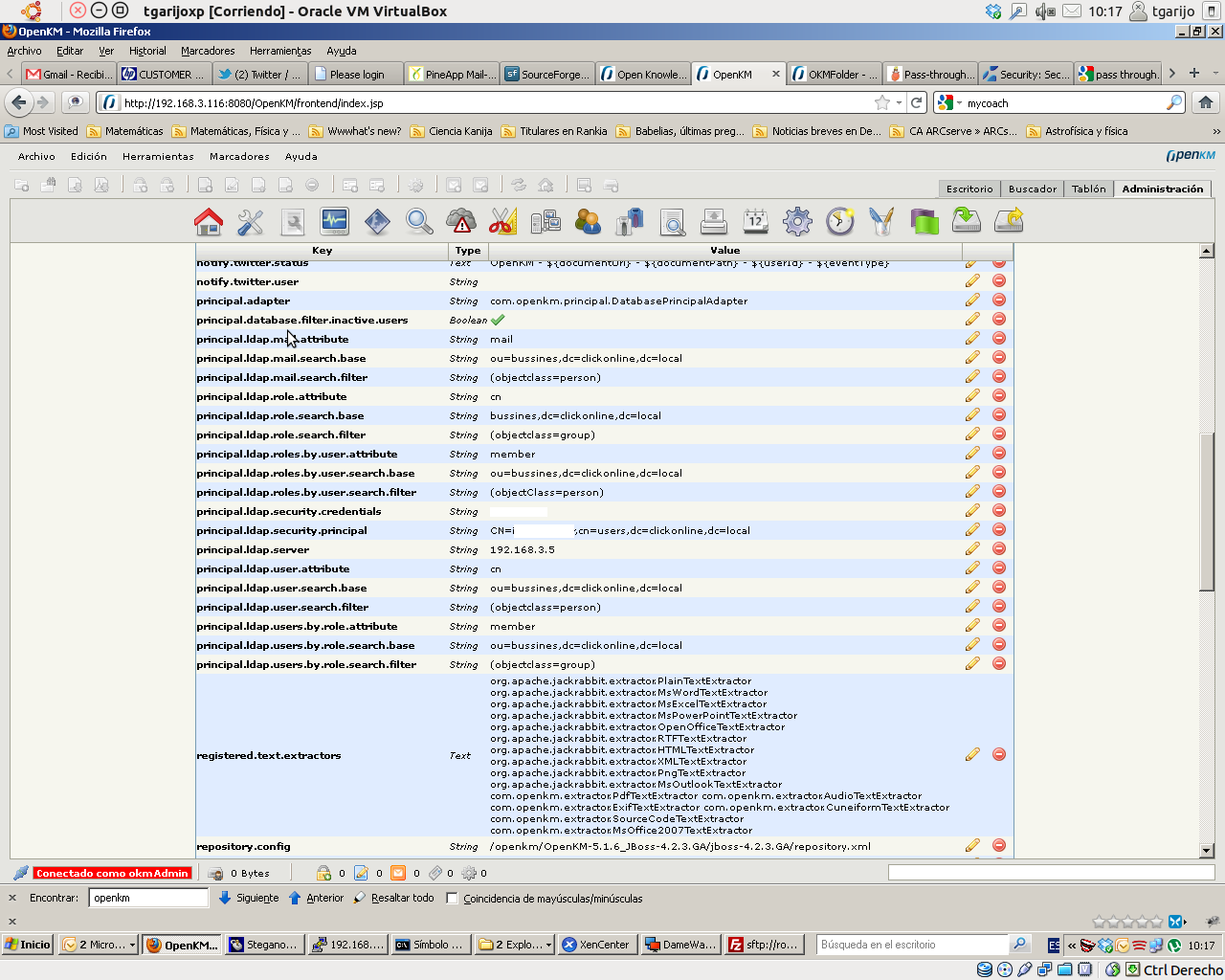Click 'Resaltar todo' in find bar

(393, 899)
